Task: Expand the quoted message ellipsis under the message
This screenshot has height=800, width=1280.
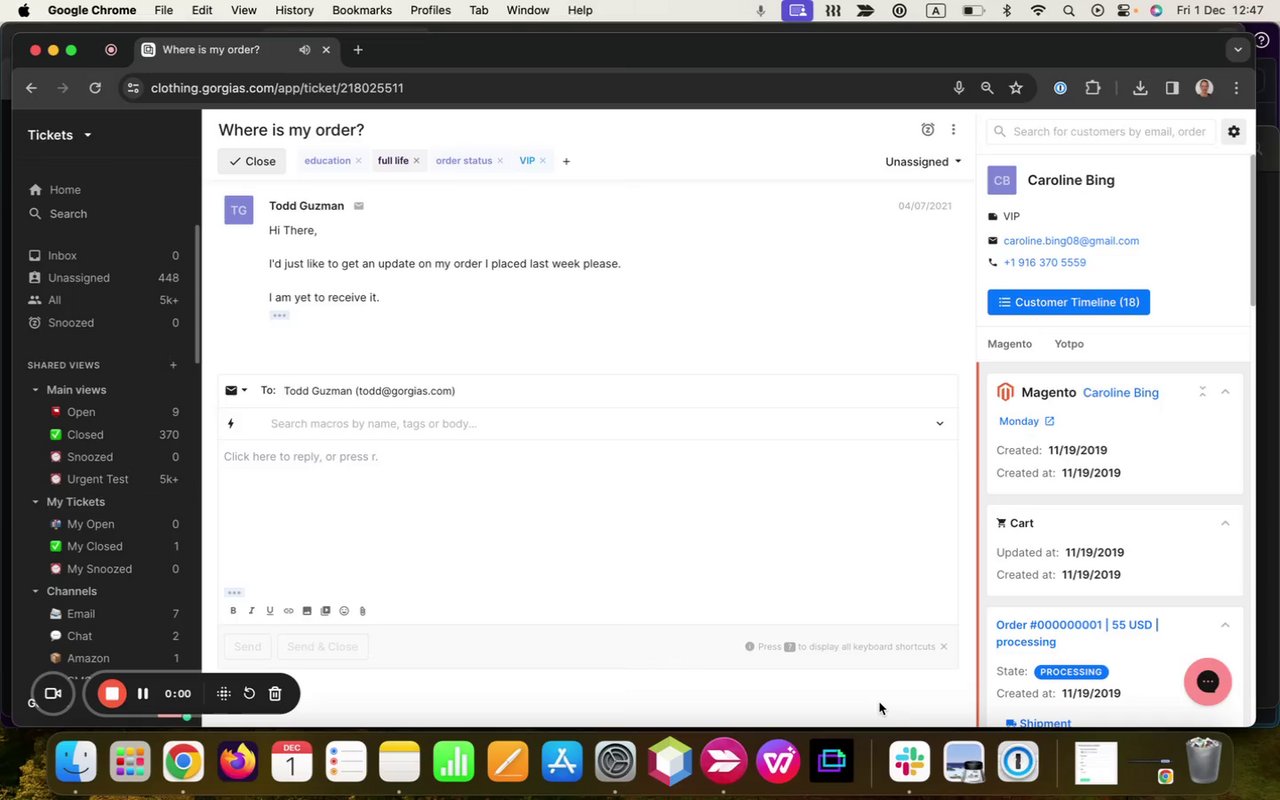Action: (x=279, y=315)
